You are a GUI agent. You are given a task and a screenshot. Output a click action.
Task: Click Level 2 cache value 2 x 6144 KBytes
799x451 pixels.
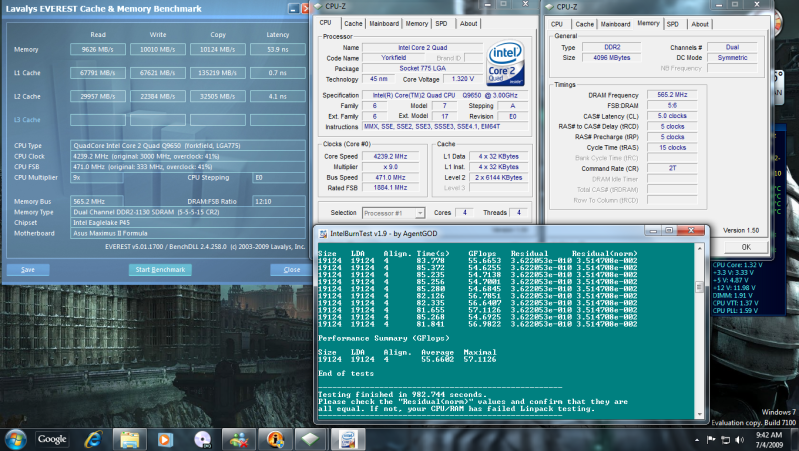tap(498, 178)
